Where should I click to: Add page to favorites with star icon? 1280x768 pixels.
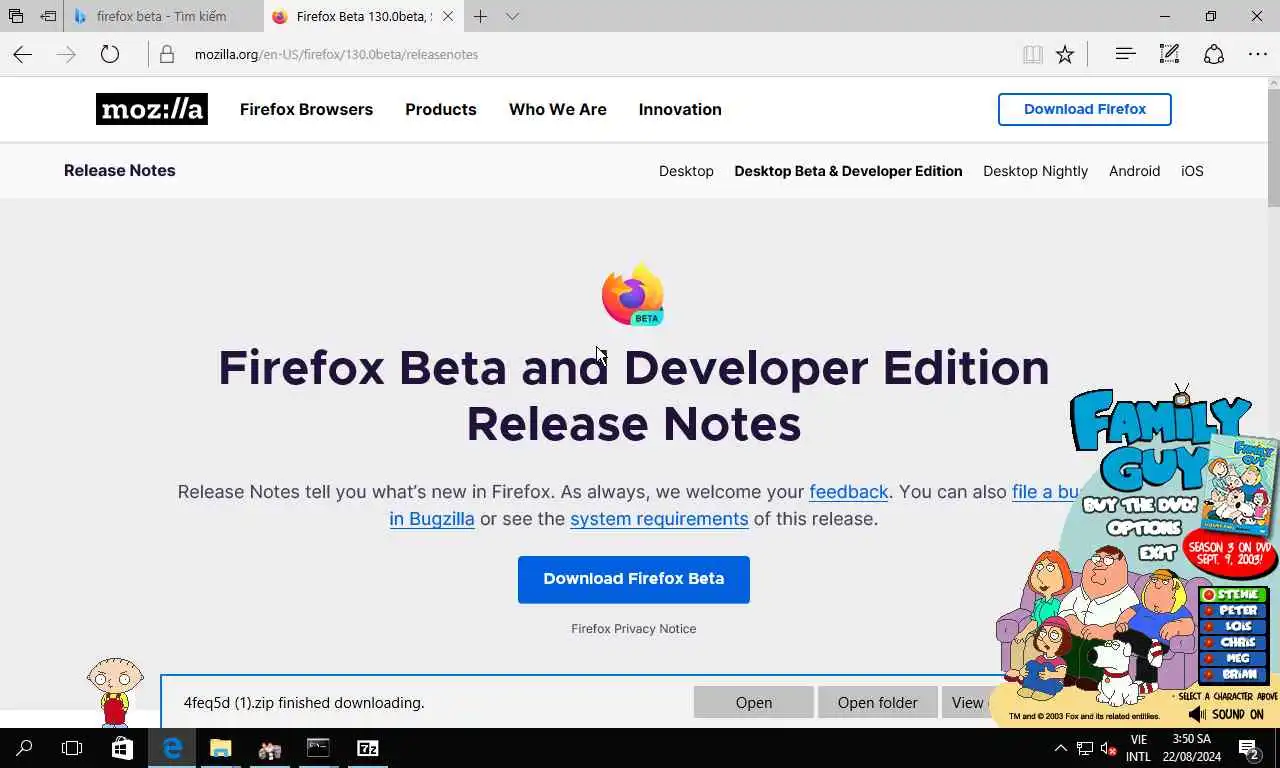pyautogui.click(x=1065, y=55)
